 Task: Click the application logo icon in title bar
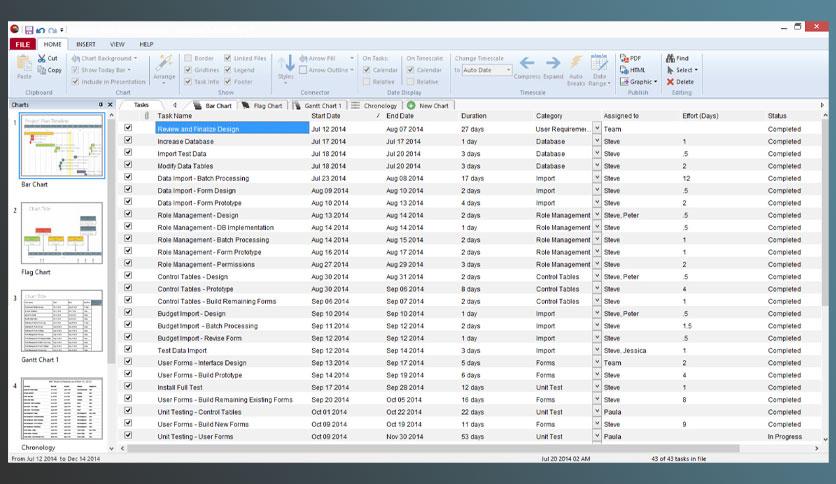[x=15, y=29]
